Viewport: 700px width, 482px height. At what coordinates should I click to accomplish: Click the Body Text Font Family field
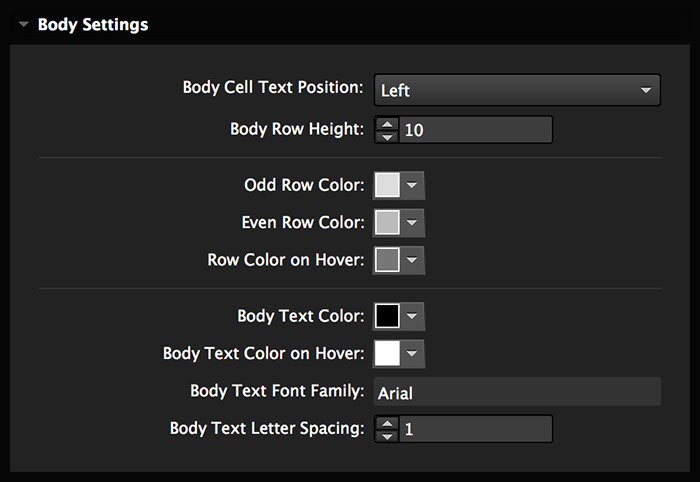517,391
